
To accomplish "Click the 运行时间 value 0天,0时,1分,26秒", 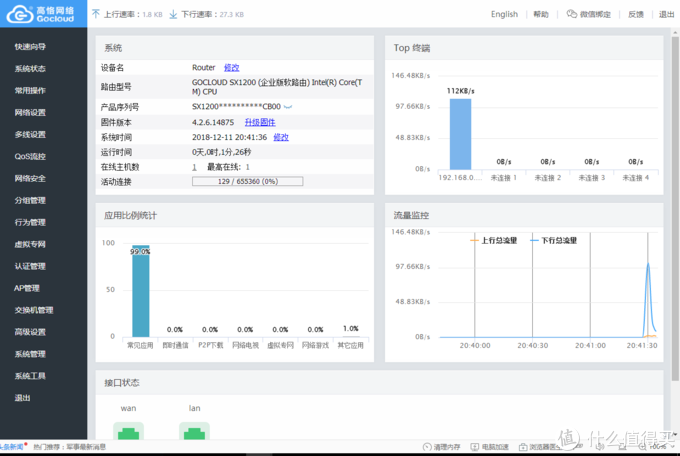I will (x=222, y=152).
